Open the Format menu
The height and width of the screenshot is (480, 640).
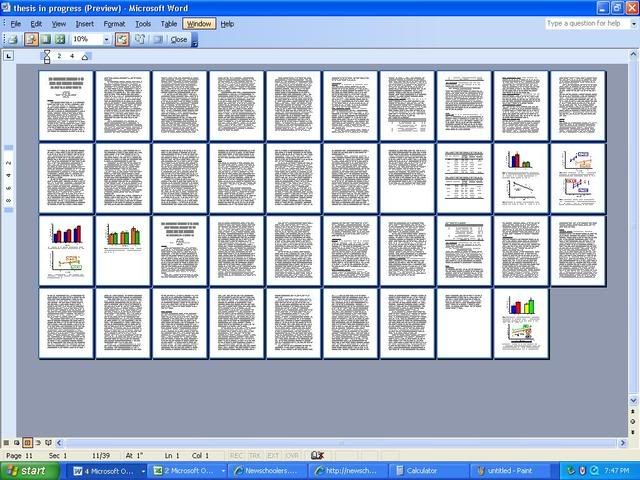(114, 23)
